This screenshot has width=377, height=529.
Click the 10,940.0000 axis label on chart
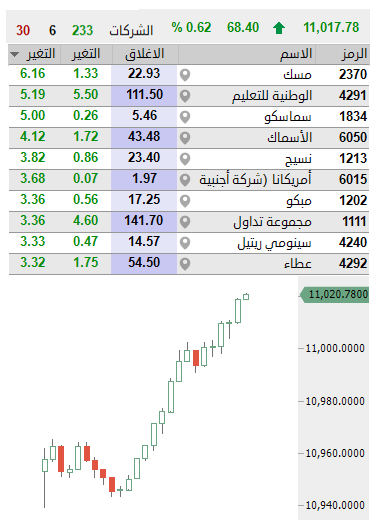pos(335,505)
